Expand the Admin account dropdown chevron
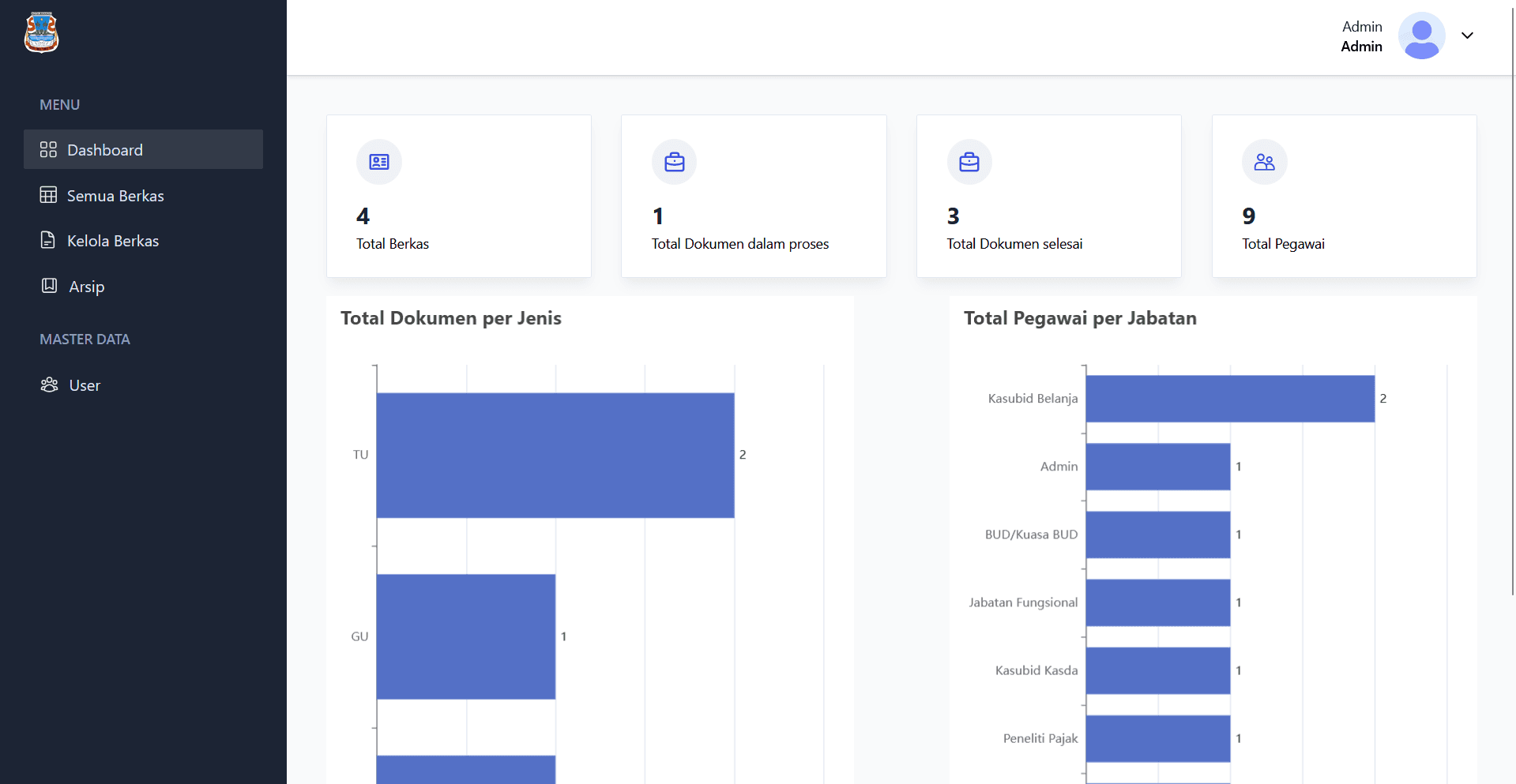Image resolution: width=1516 pixels, height=784 pixels. [1467, 36]
